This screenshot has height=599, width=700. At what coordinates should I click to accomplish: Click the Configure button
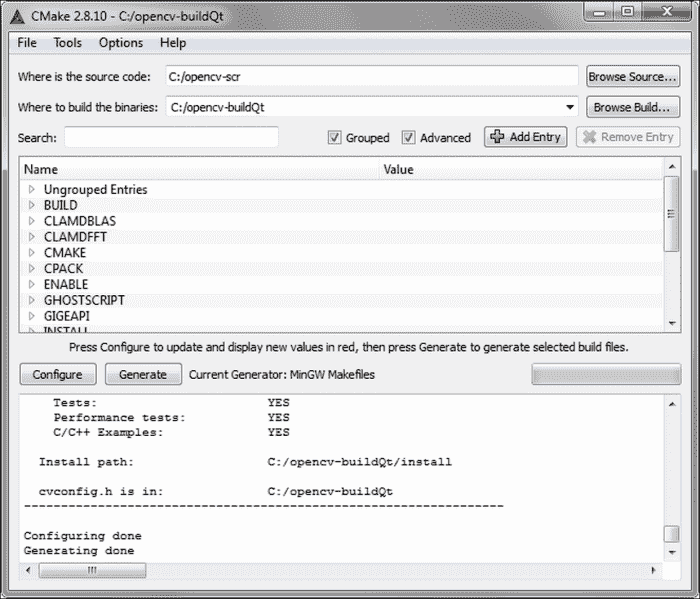58,374
